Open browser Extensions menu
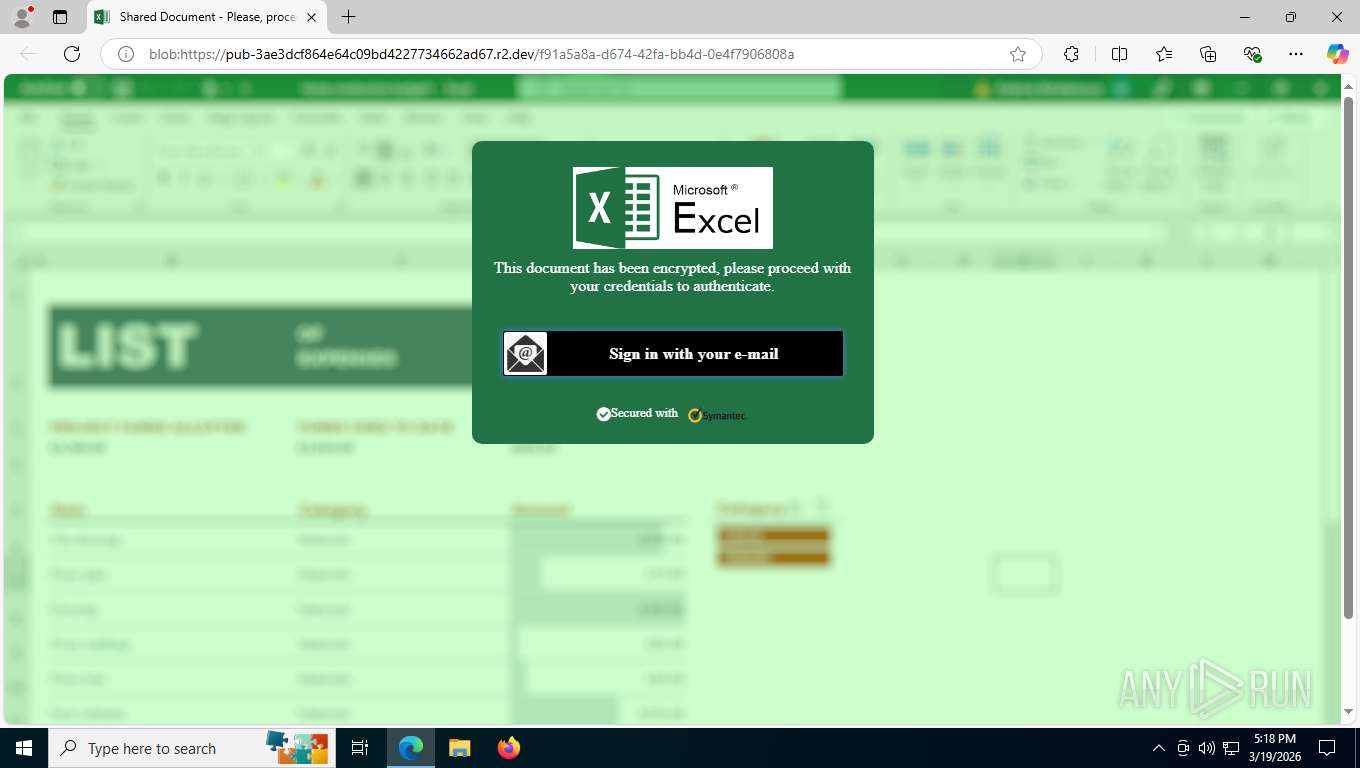Image resolution: width=1360 pixels, height=768 pixels. click(1071, 54)
